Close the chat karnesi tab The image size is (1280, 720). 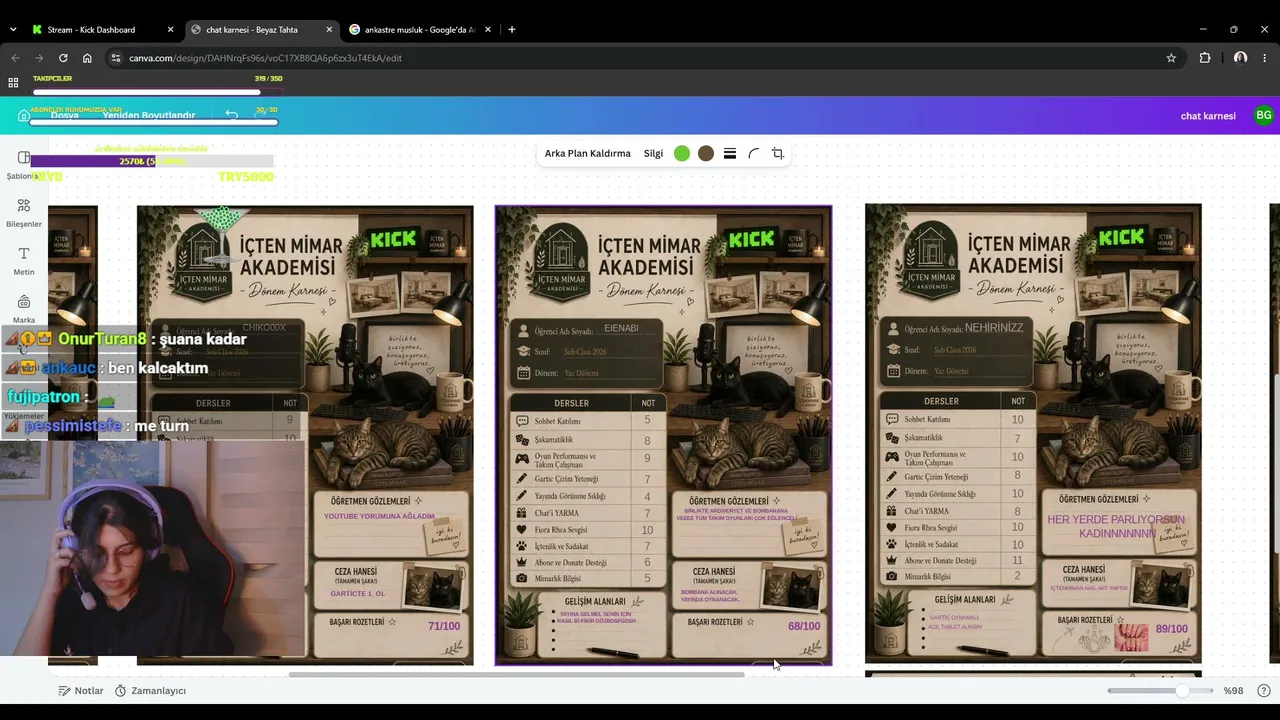(x=328, y=30)
